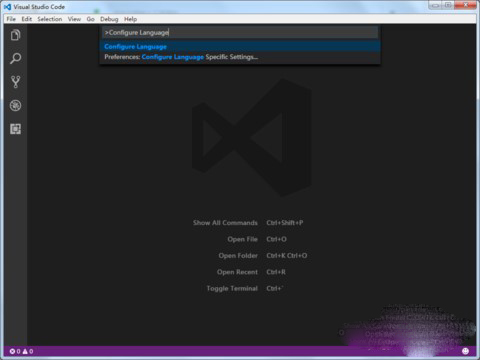Click the feedback smiley icon in status bar
The height and width of the screenshot is (360, 480).
[x=465, y=351]
